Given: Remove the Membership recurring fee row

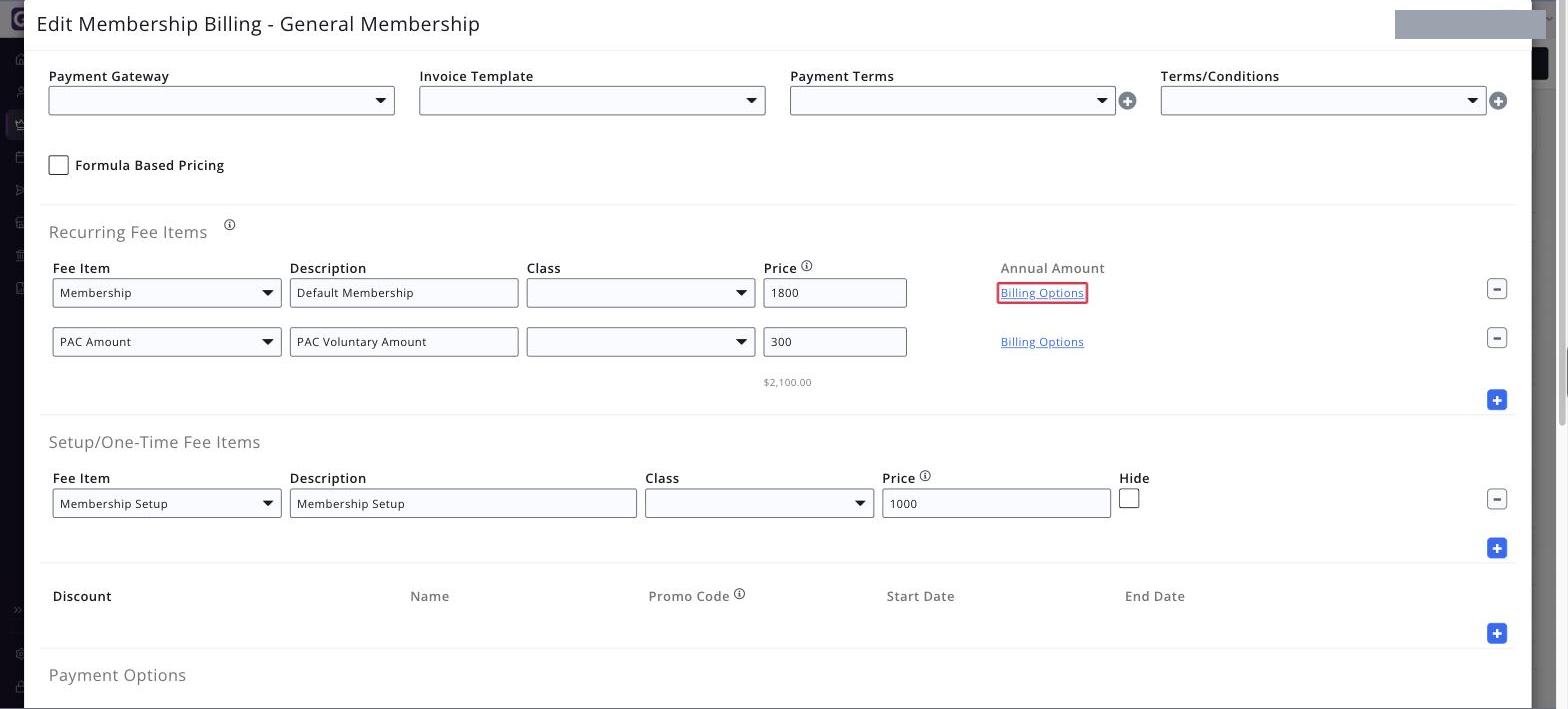Looking at the screenshot, I should (1497, 289).
